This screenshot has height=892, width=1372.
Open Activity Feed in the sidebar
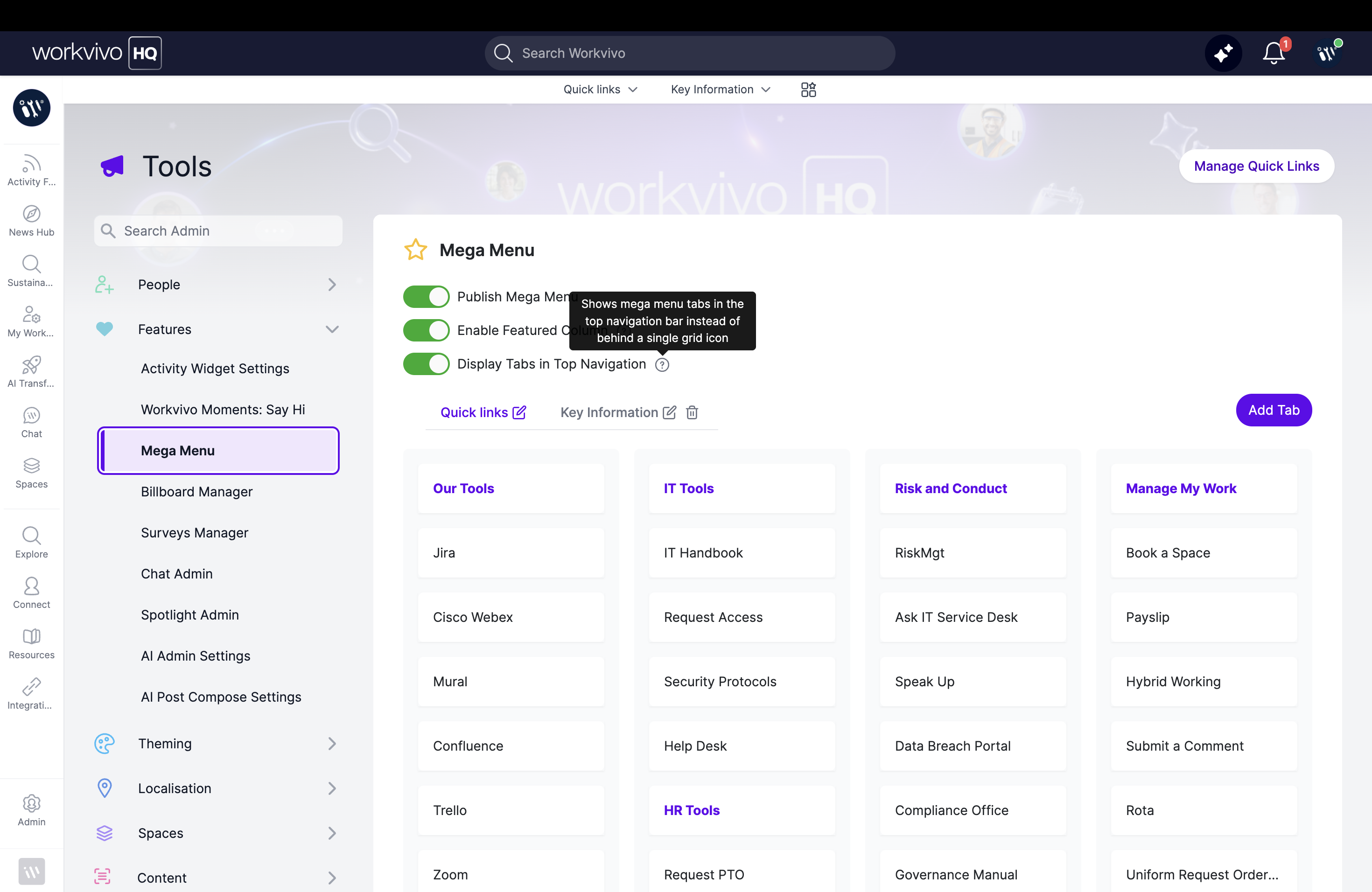tap(32, 171)
